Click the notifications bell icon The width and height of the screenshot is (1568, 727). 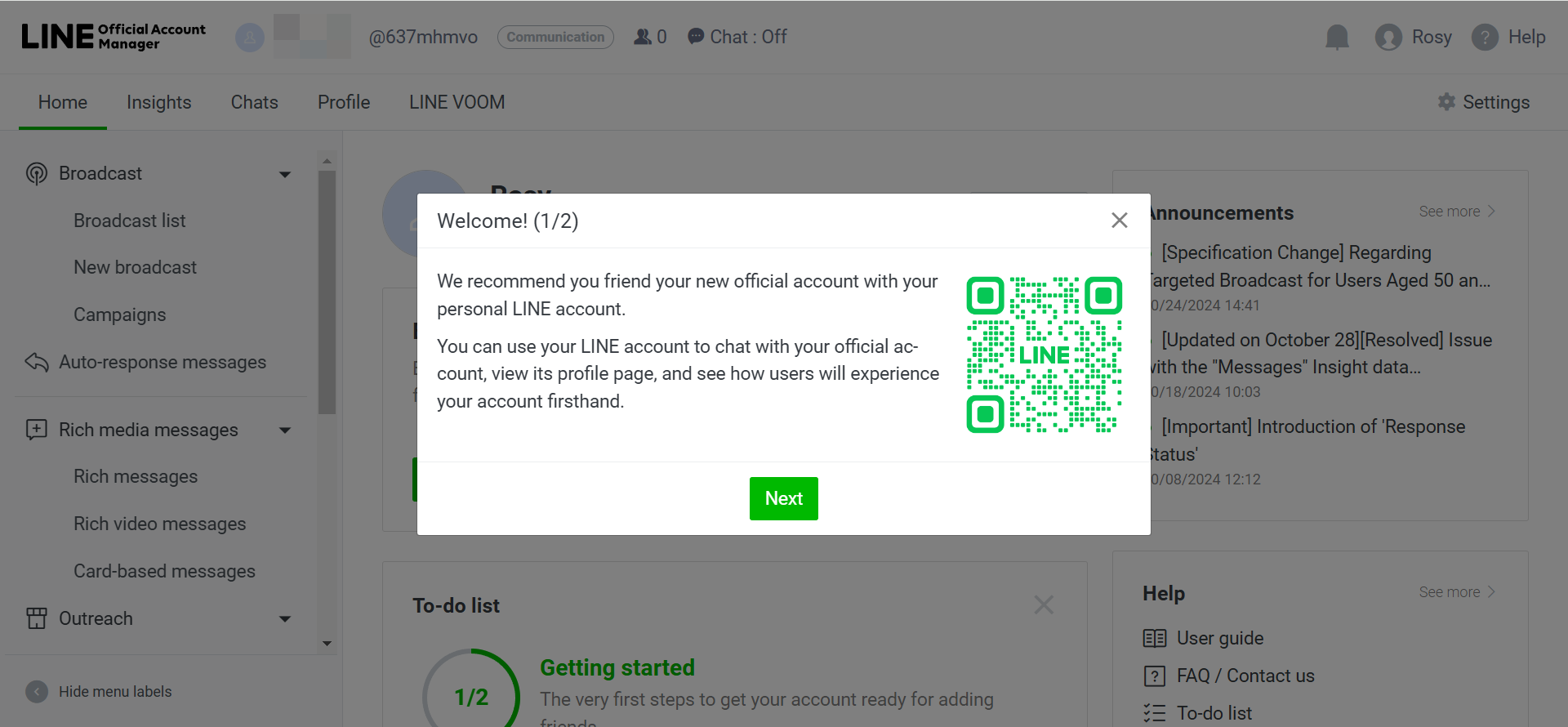tap(1337, 37)
